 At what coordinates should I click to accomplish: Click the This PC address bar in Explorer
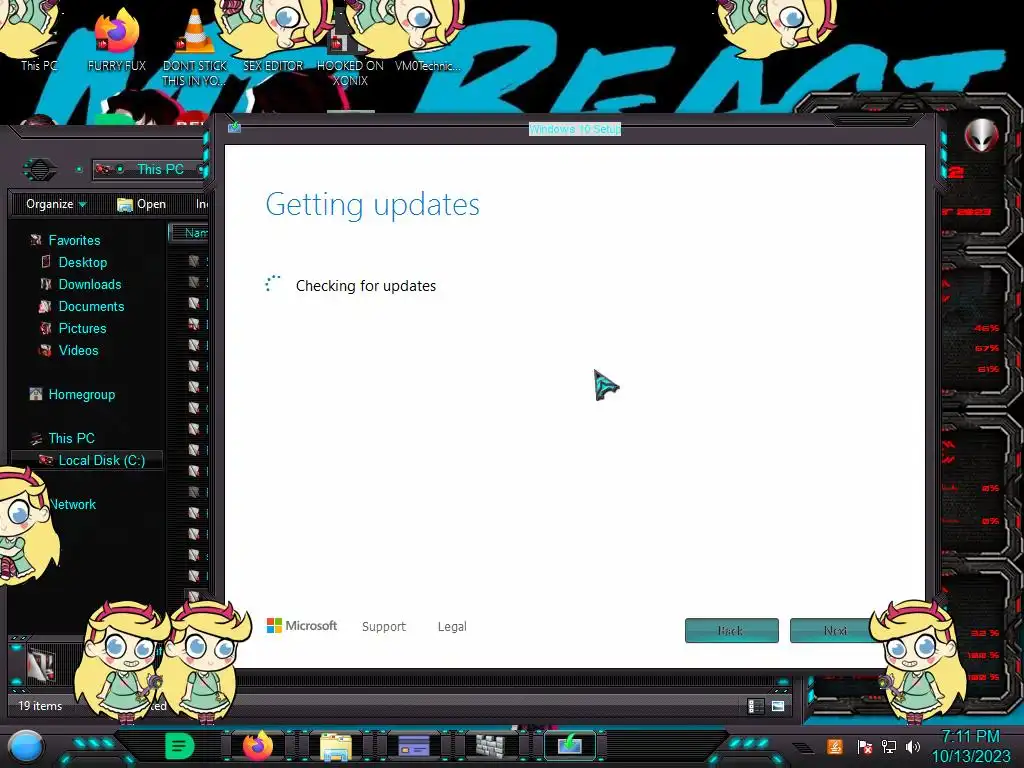pos(150,169)
